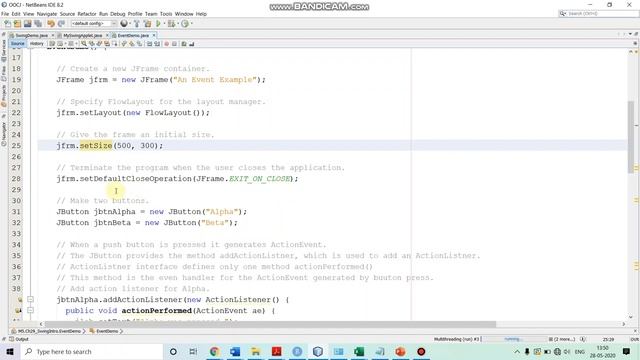Image resolution: width=640 pixels, height=360 pixels.
Task: Switch to the Source view button
Action: coord(18,44)
